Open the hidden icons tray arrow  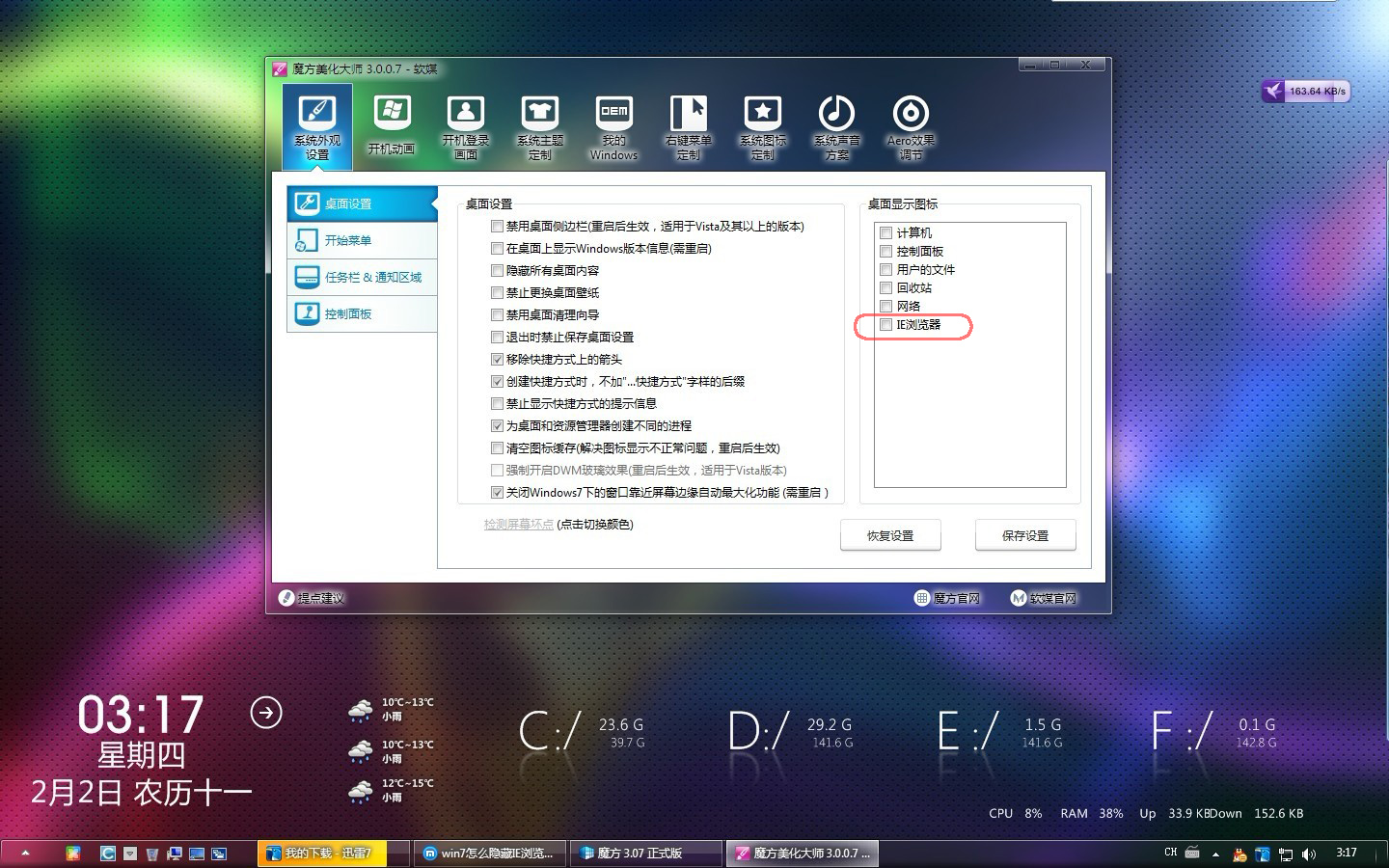tap(1213, 853)
